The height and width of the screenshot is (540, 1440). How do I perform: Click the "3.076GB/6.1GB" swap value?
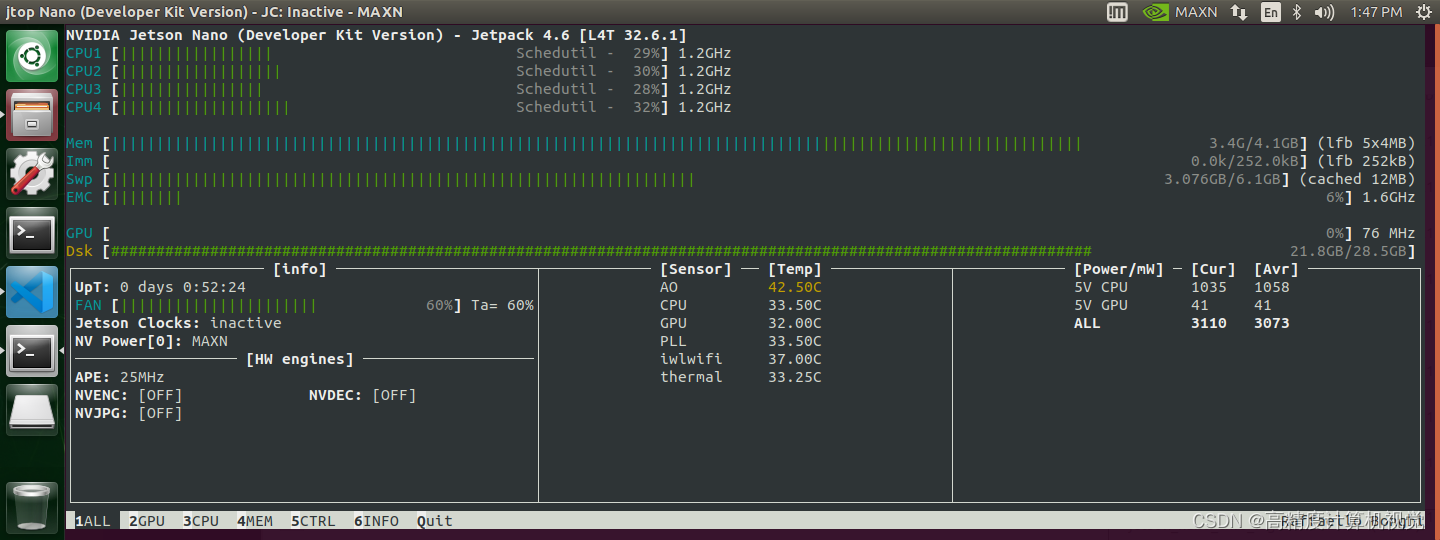1223,179
